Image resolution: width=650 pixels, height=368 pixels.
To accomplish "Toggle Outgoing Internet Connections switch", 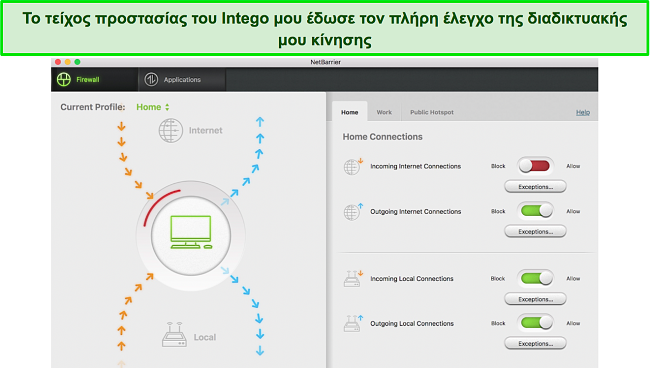I will (536, 211).
